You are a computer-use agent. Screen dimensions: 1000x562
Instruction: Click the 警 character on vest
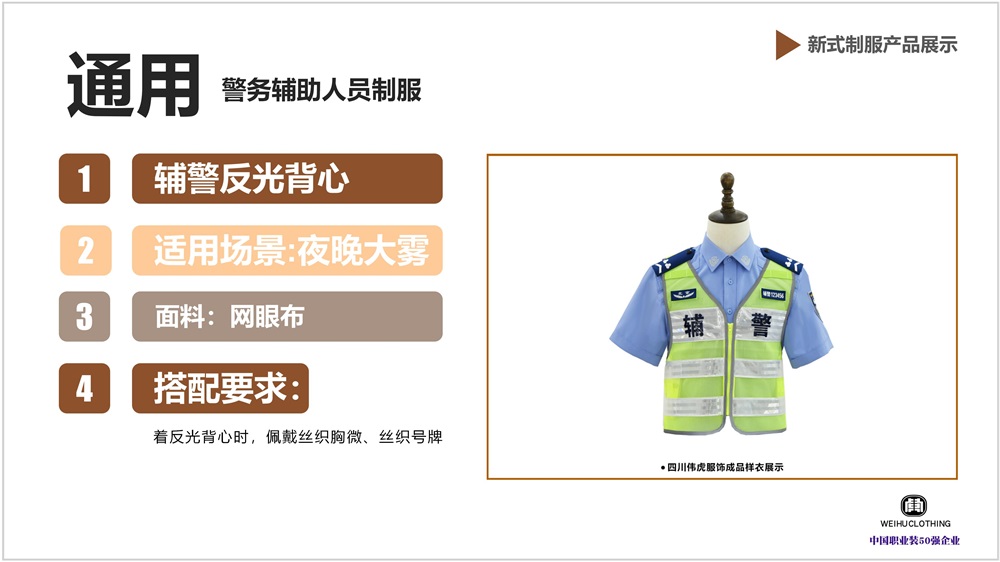point(760,325)
